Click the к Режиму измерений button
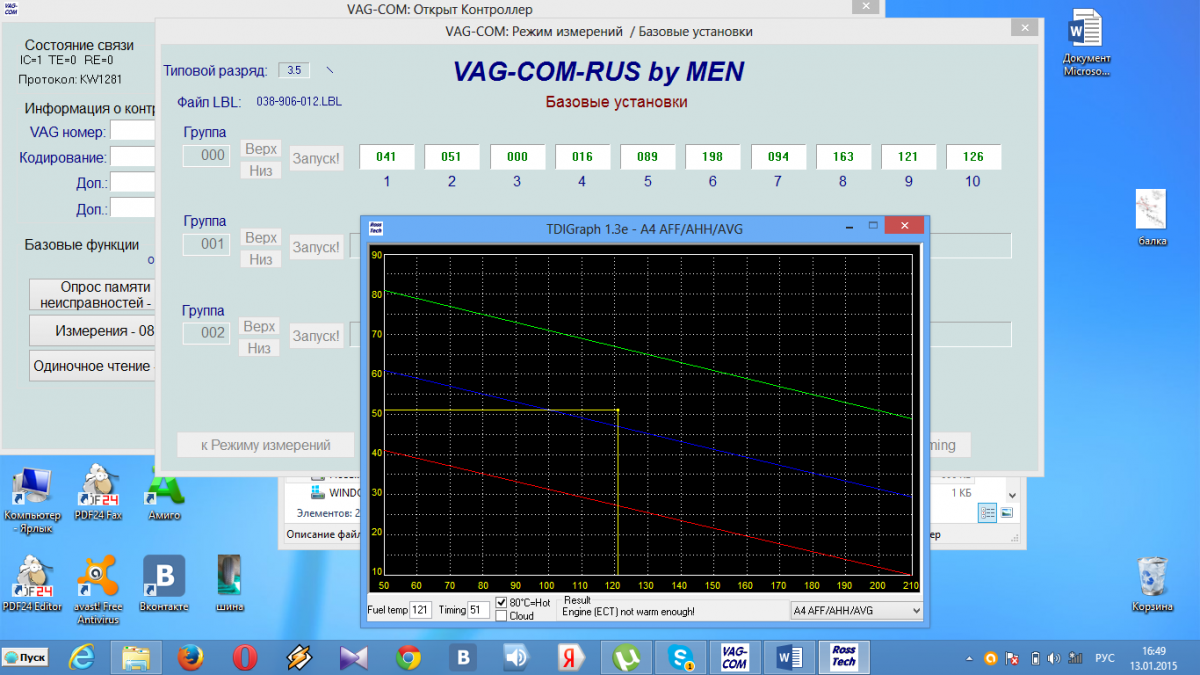The width and height of the screenshot is (1200, 675). tap(266, 445)
